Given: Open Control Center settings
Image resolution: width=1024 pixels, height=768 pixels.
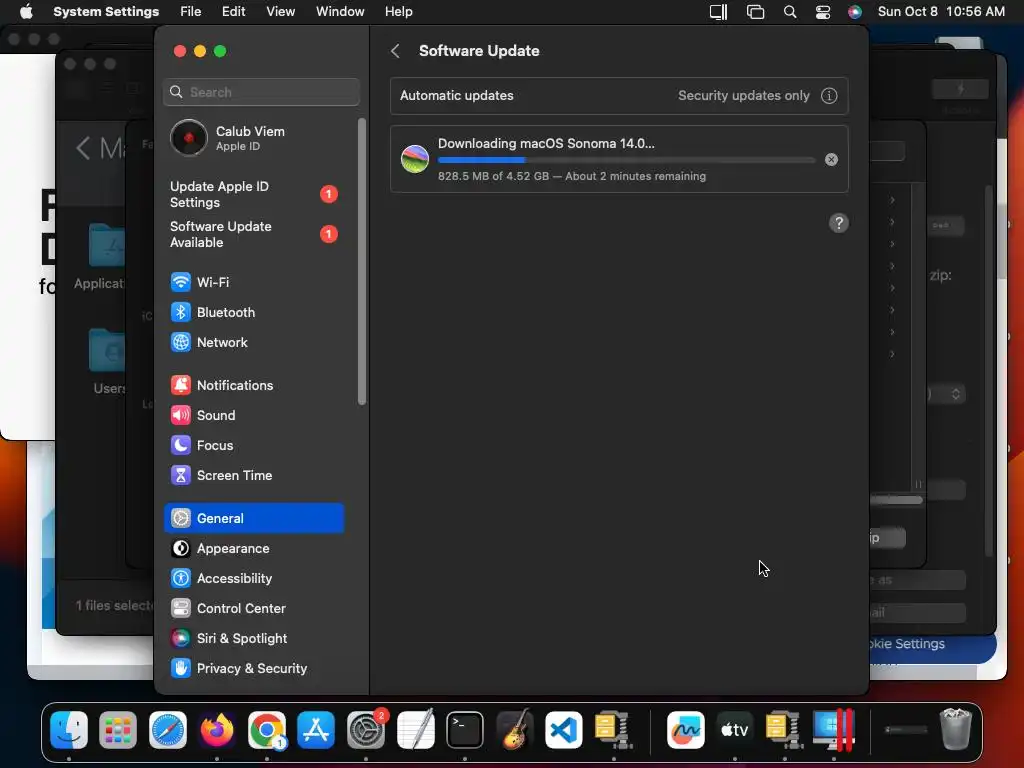Looking at the screenshot, I should 253,609.
